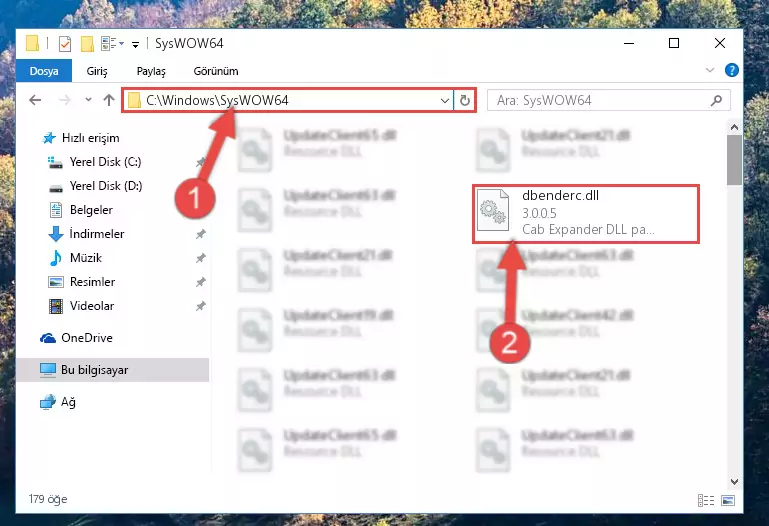This screenshot has height=526, width=769.
Task: Click the folder icon at title bar left
Action: click(x=32, y=43)
